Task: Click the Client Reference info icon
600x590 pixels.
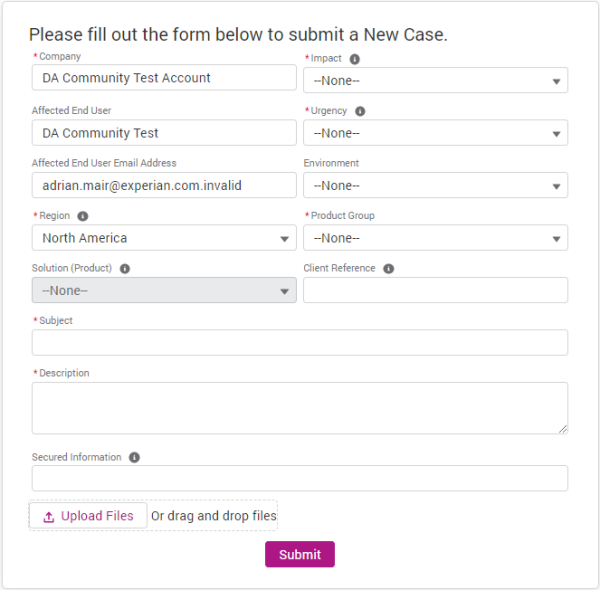Action: point(388,269)
